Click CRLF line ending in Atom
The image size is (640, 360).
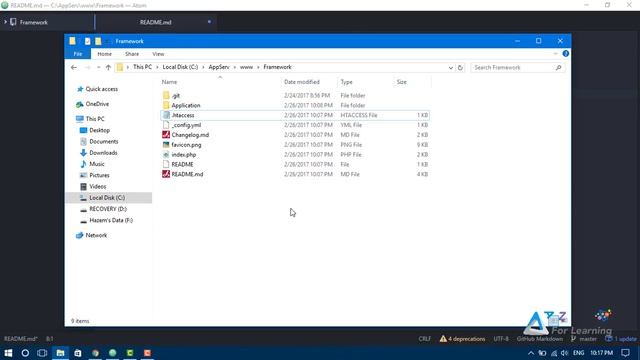(x=424, y=339)
